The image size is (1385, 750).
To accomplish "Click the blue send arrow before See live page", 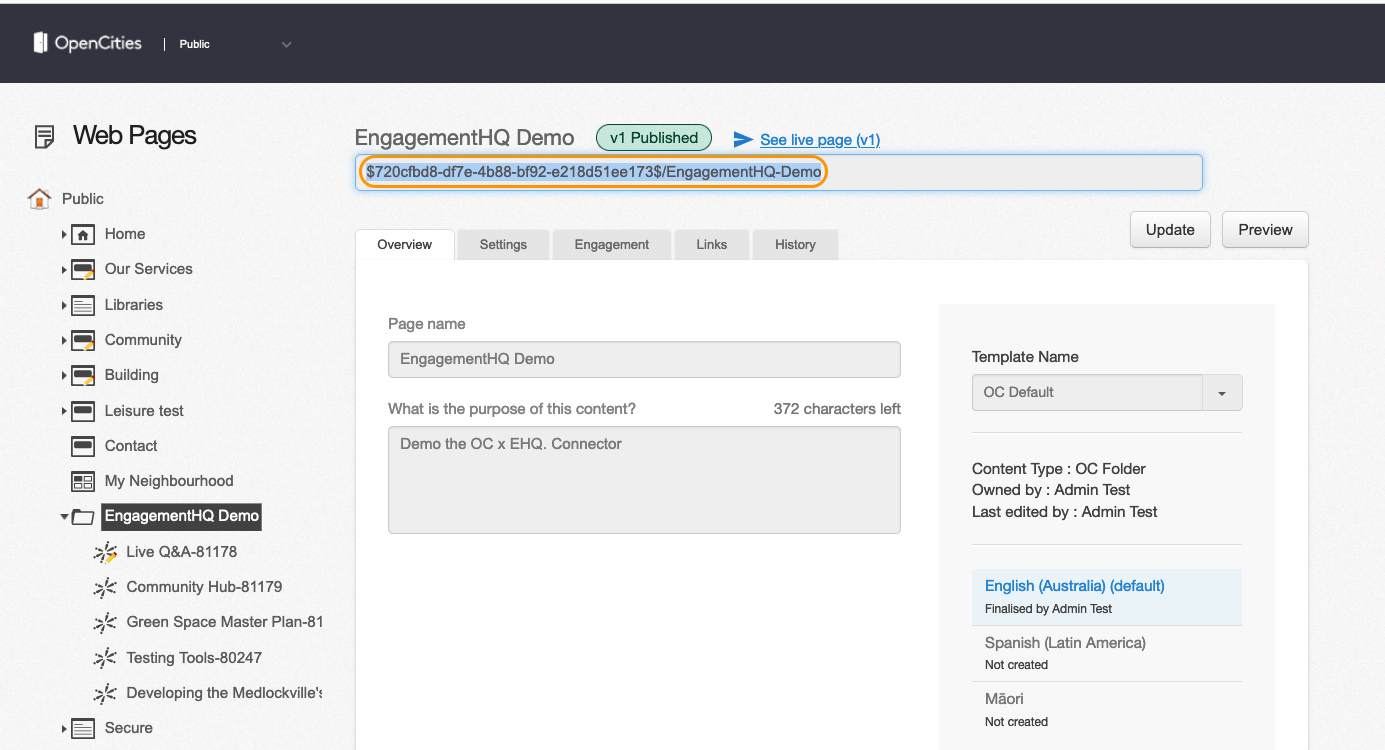I will click(x=742, y=139).
